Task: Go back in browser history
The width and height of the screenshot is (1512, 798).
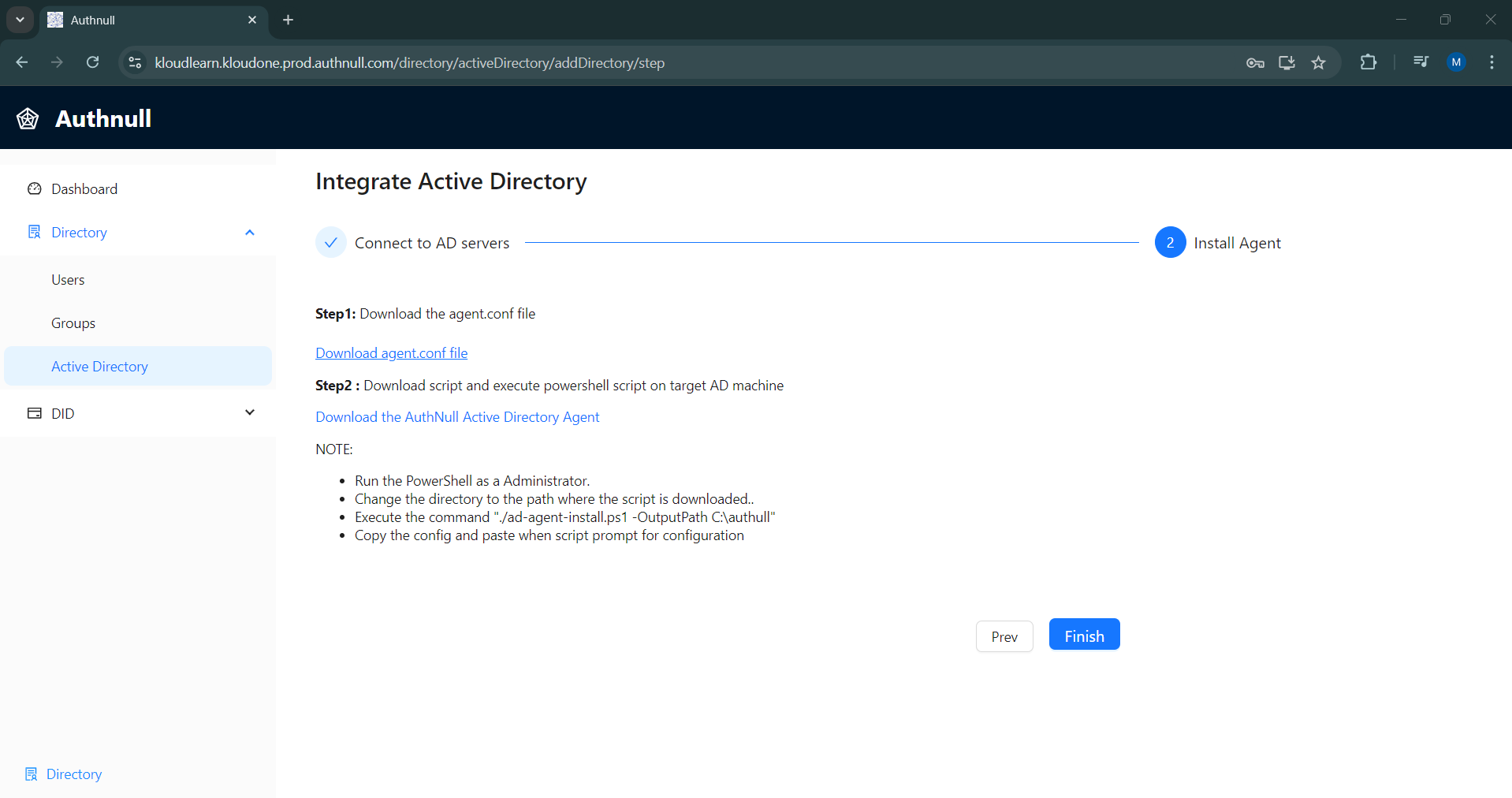Action: click(x=22, y=62)
